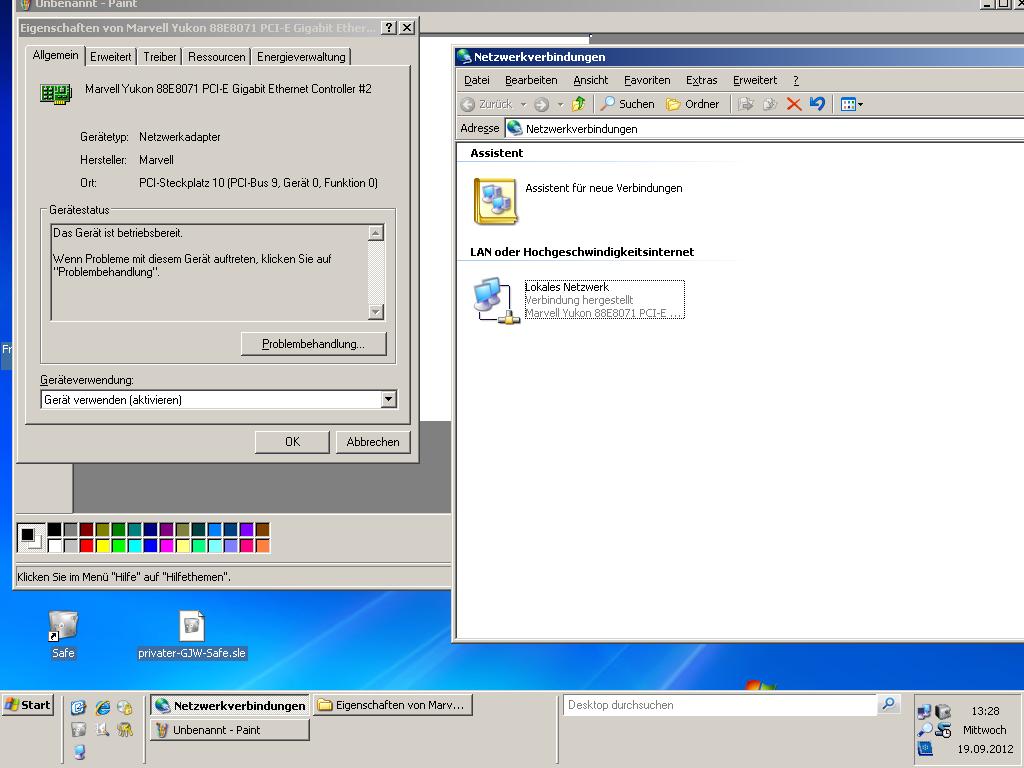This screenshot has height=768, width=1024.
Task: Click the Problembehandlung button
Action: click(313, 344)
